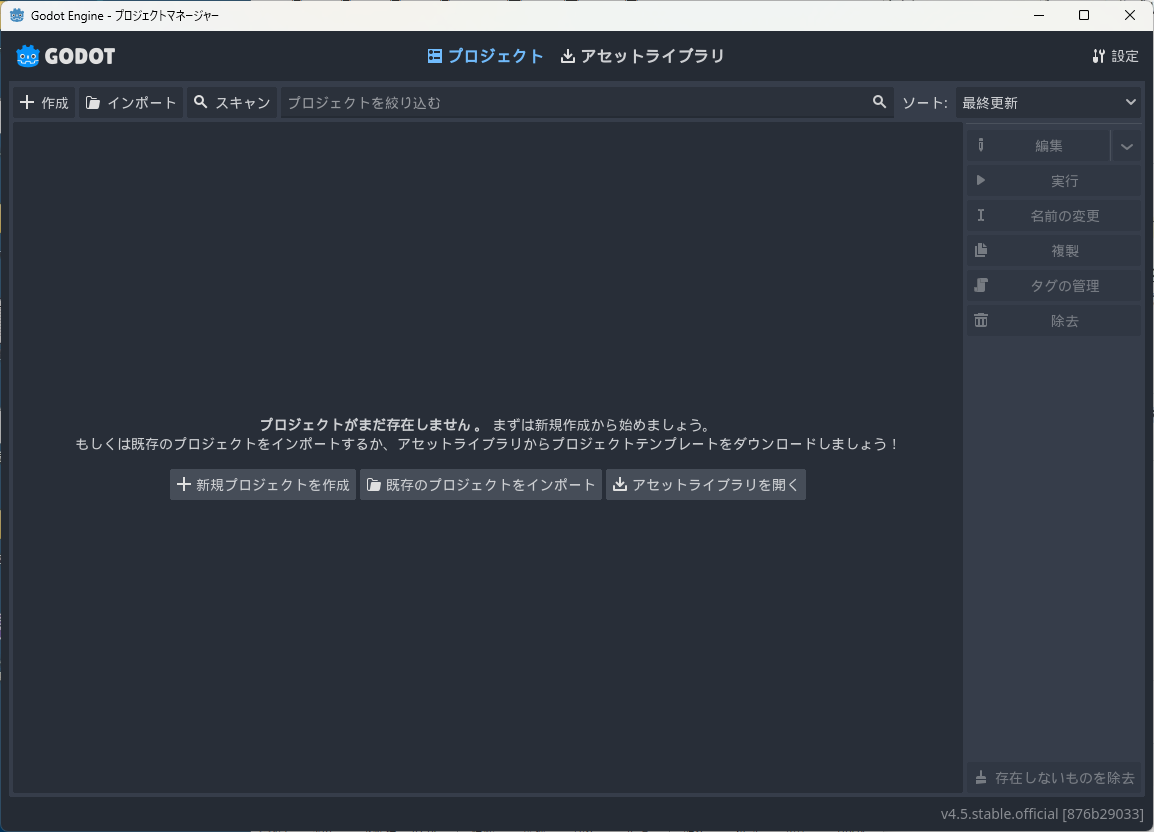Click 新規プロジェクトを作成 button
1154x832 pixels.
coord(263,484)
